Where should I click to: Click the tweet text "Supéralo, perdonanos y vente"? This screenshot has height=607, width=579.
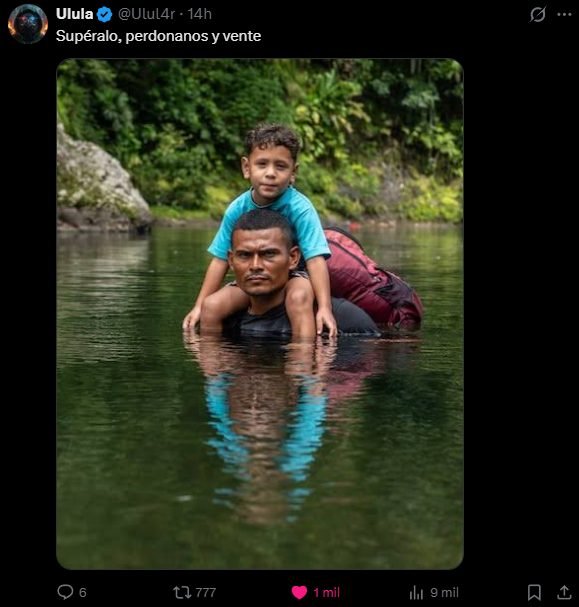tap(158, 36)
